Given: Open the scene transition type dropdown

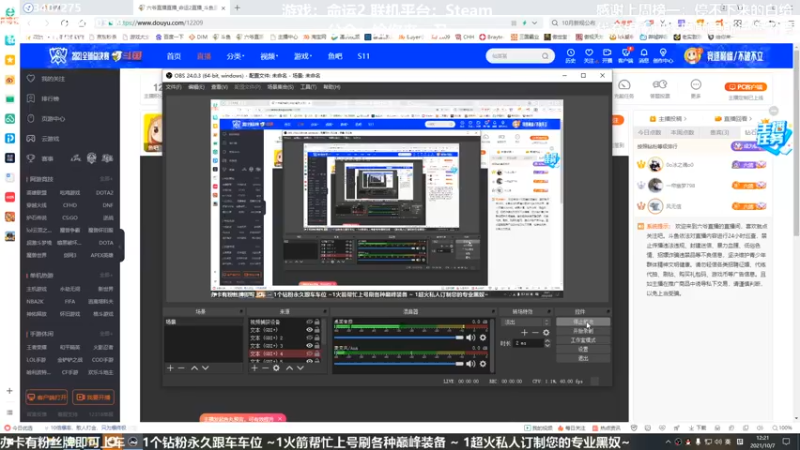Looking at the screenshot, I should 525,322.
